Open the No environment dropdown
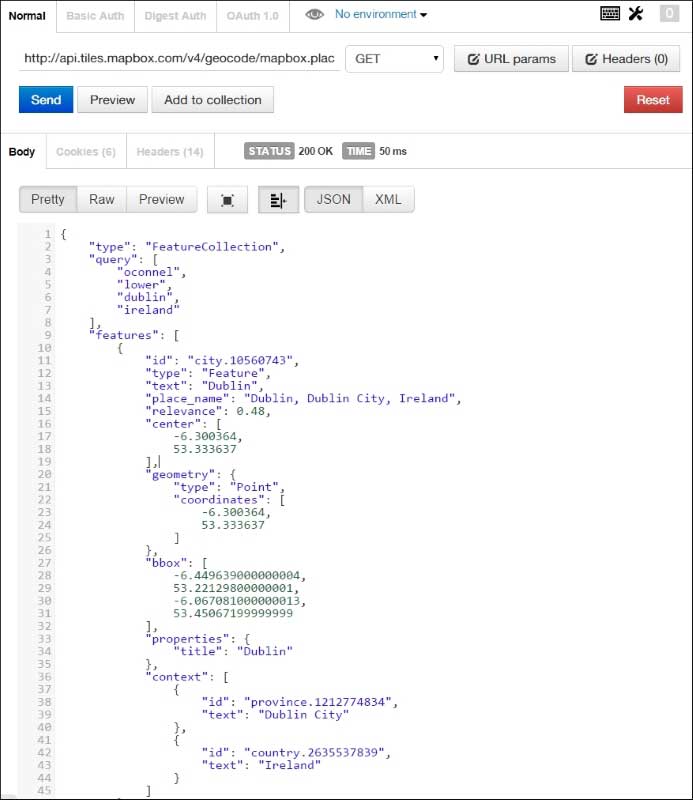The image size is (693, 800). (381, 15)
